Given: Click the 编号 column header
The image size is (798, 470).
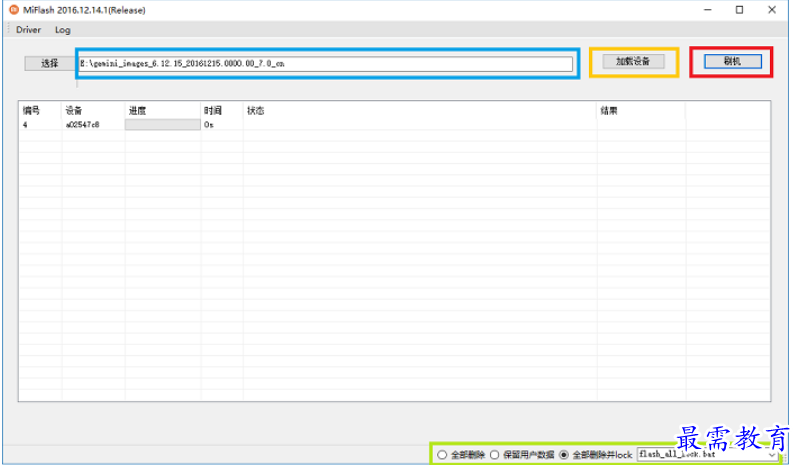Looking at the screenshot, I should (x=31, y=110).
